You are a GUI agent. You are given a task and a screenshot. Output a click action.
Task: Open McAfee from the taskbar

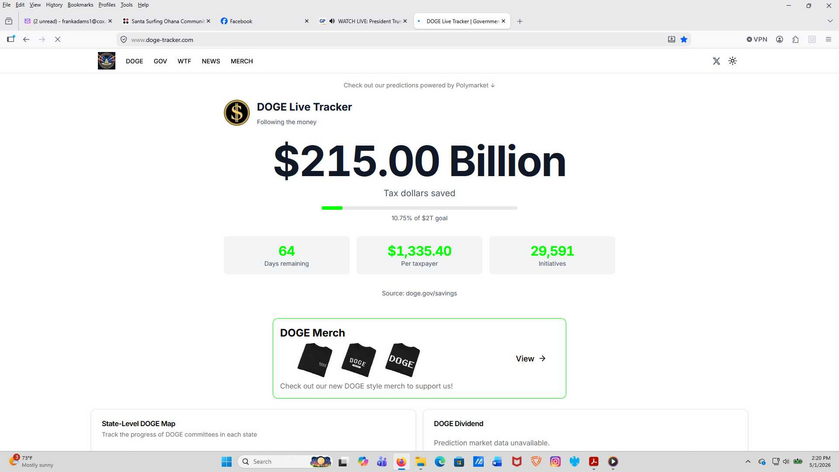(x=516, y=461)
